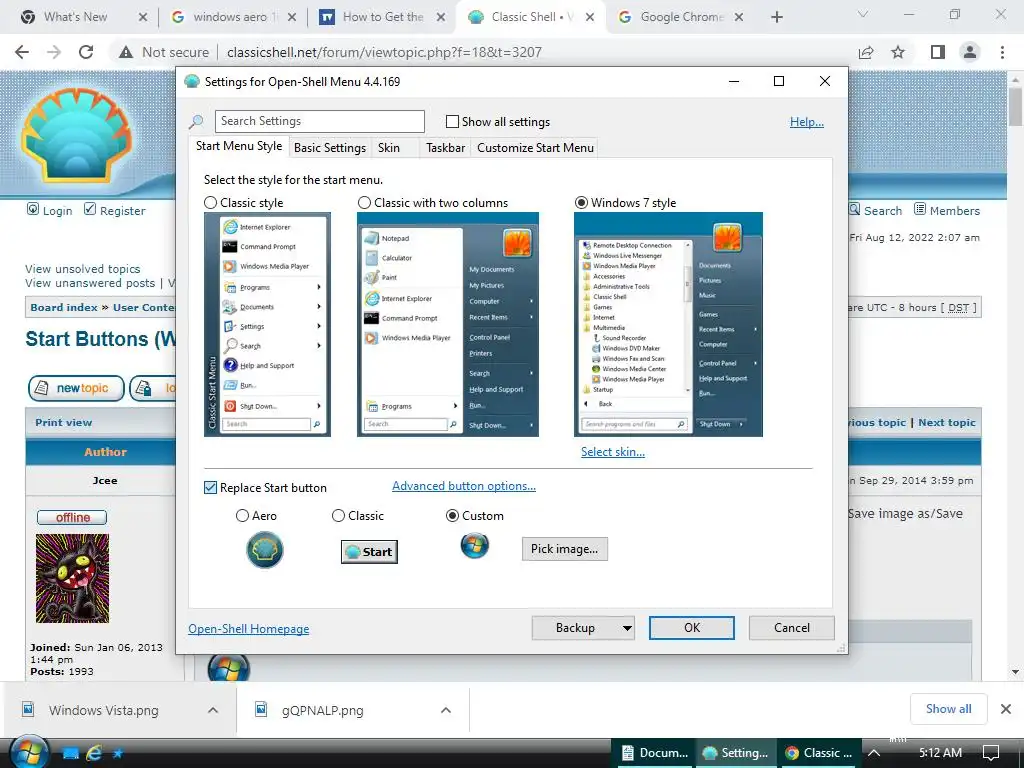Select the Windows 7 style radio button
The height and width of the screenshot is (768, 1024).
point(581,203)
